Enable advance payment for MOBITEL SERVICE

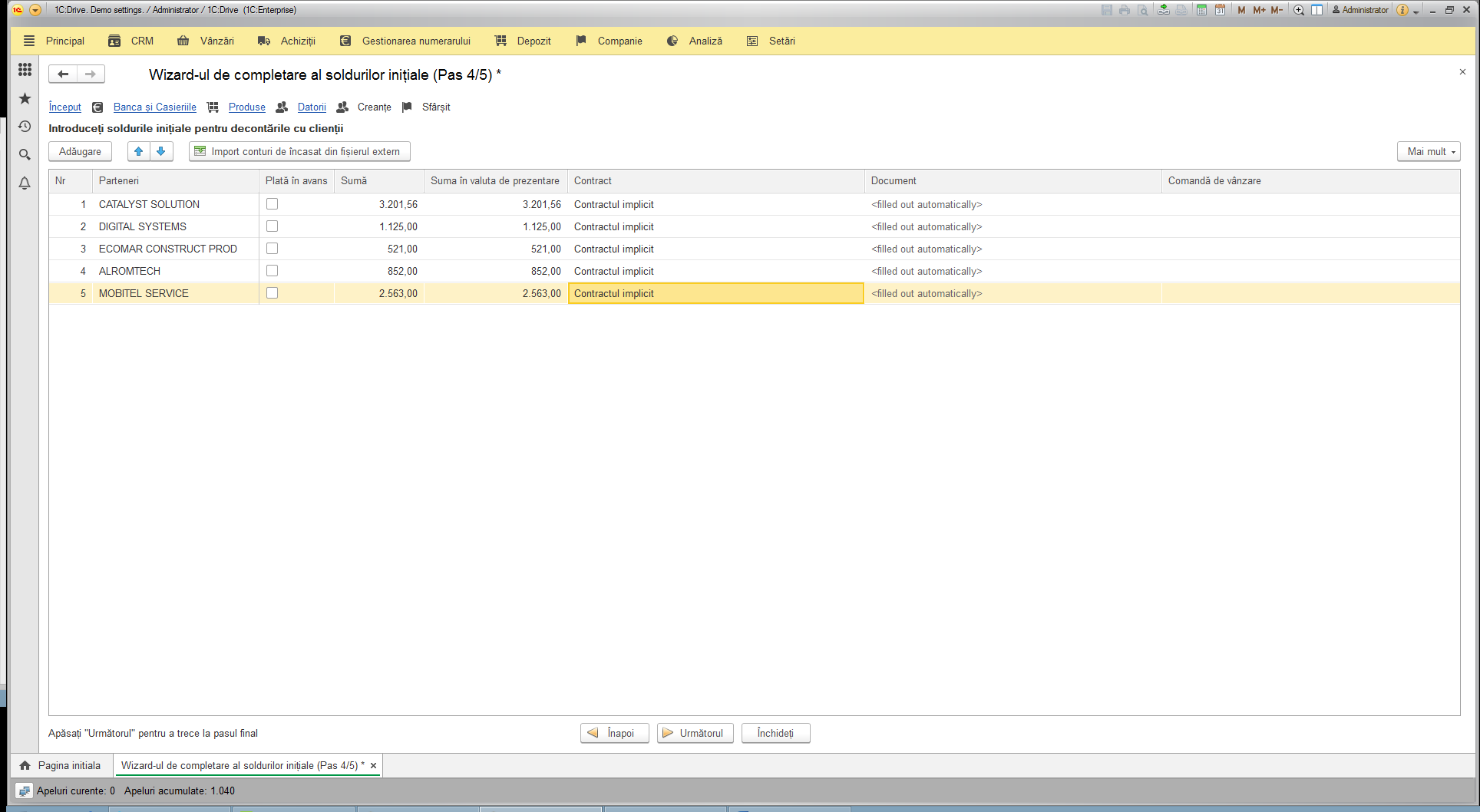(x=272, y=293)
